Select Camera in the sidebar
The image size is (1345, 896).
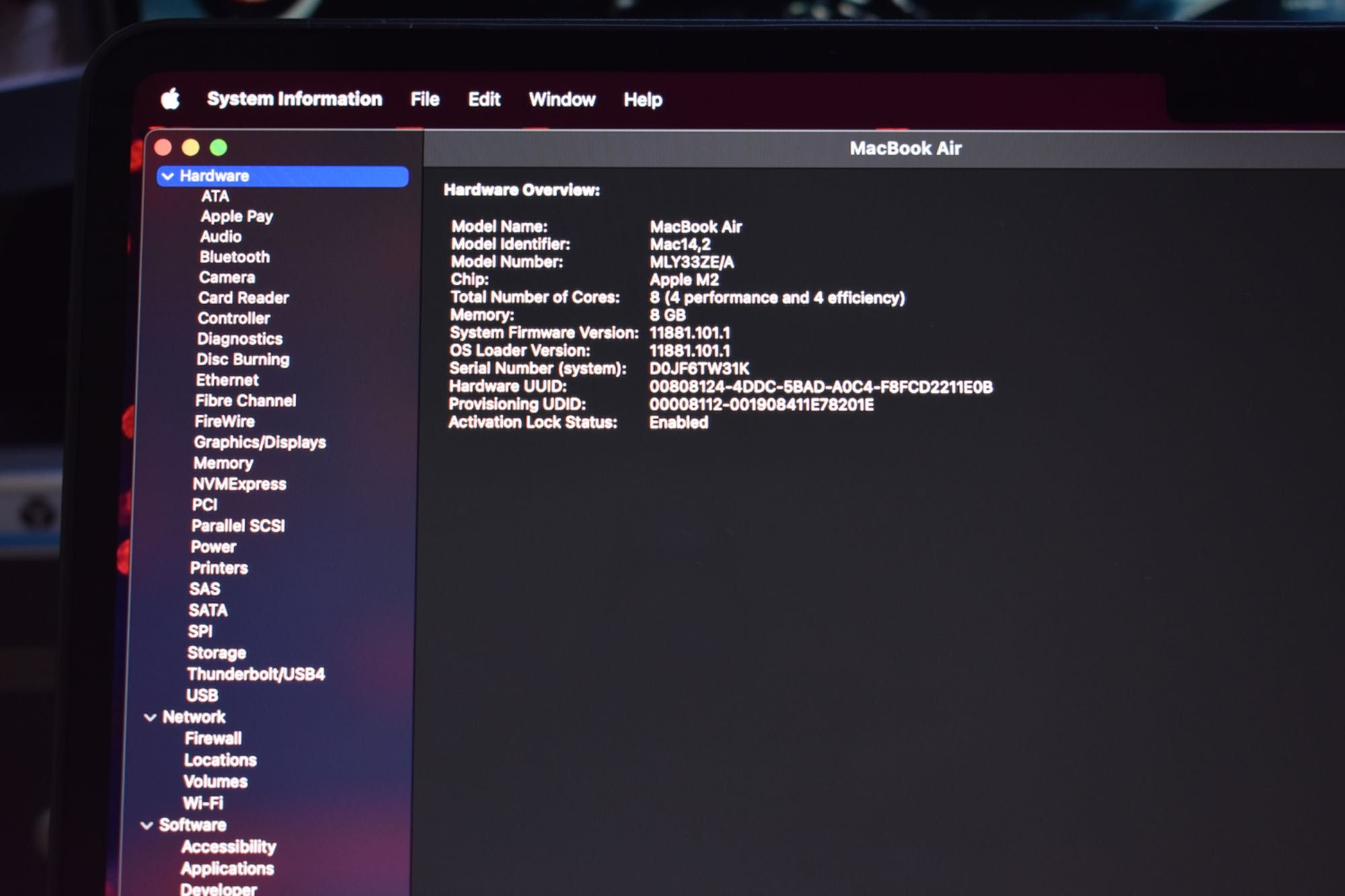coord(227,278)
